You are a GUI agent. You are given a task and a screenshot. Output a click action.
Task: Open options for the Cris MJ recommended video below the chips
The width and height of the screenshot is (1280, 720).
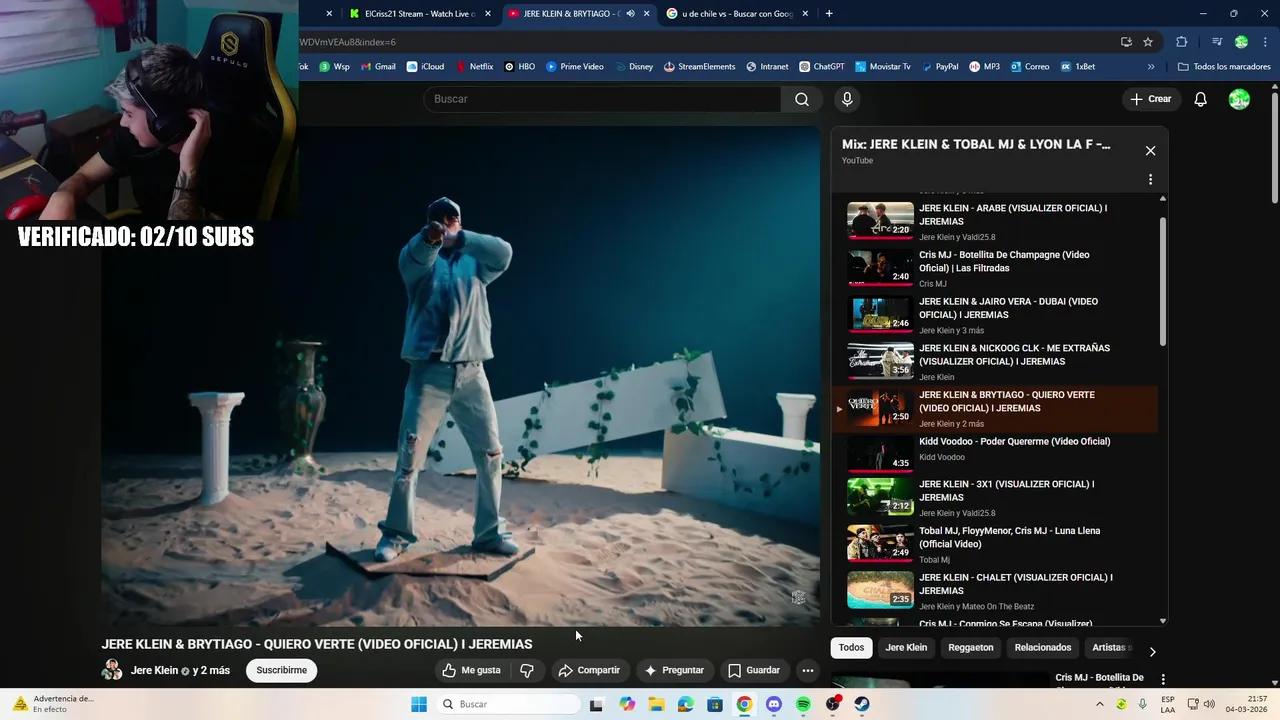pyautogui.click(x=1163, y=679)
